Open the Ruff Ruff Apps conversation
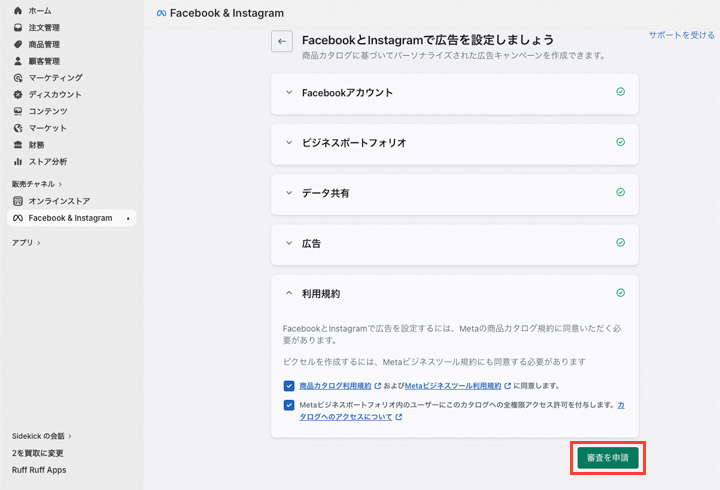Screen dimensions: 720x490 click(x=39, y=470)
